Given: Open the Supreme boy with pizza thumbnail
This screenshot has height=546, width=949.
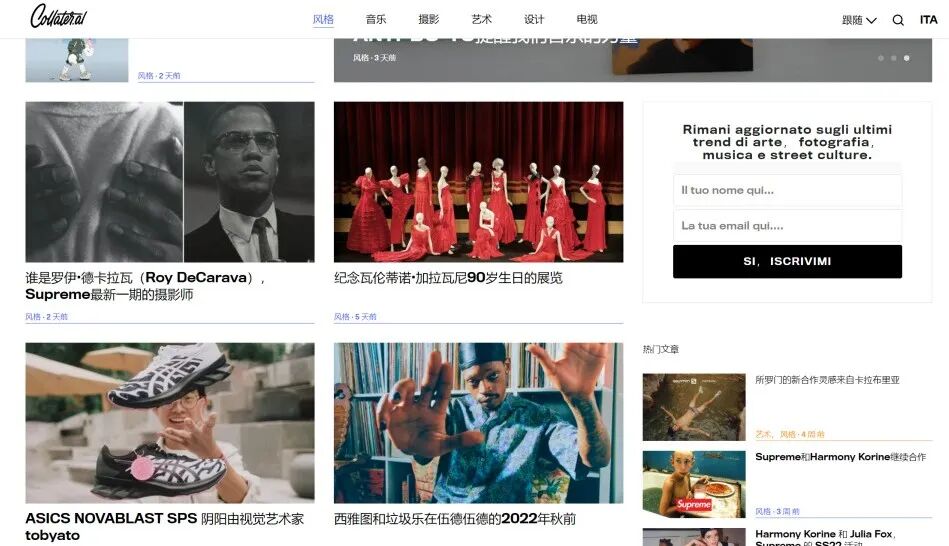Looking at the screenshot, I should tap(694, 484).
